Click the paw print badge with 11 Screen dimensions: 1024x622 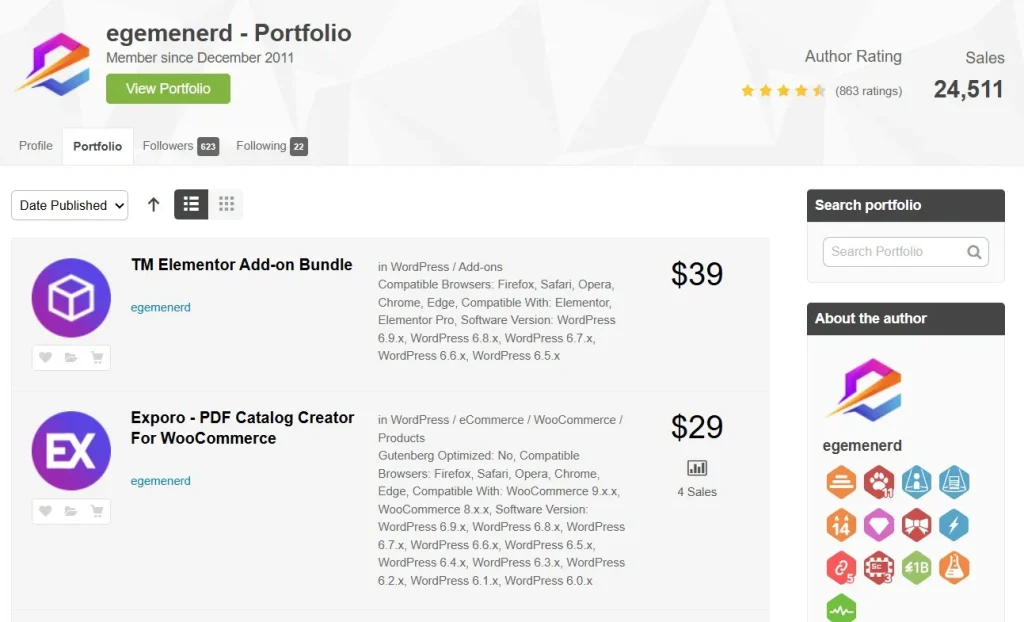878,482
